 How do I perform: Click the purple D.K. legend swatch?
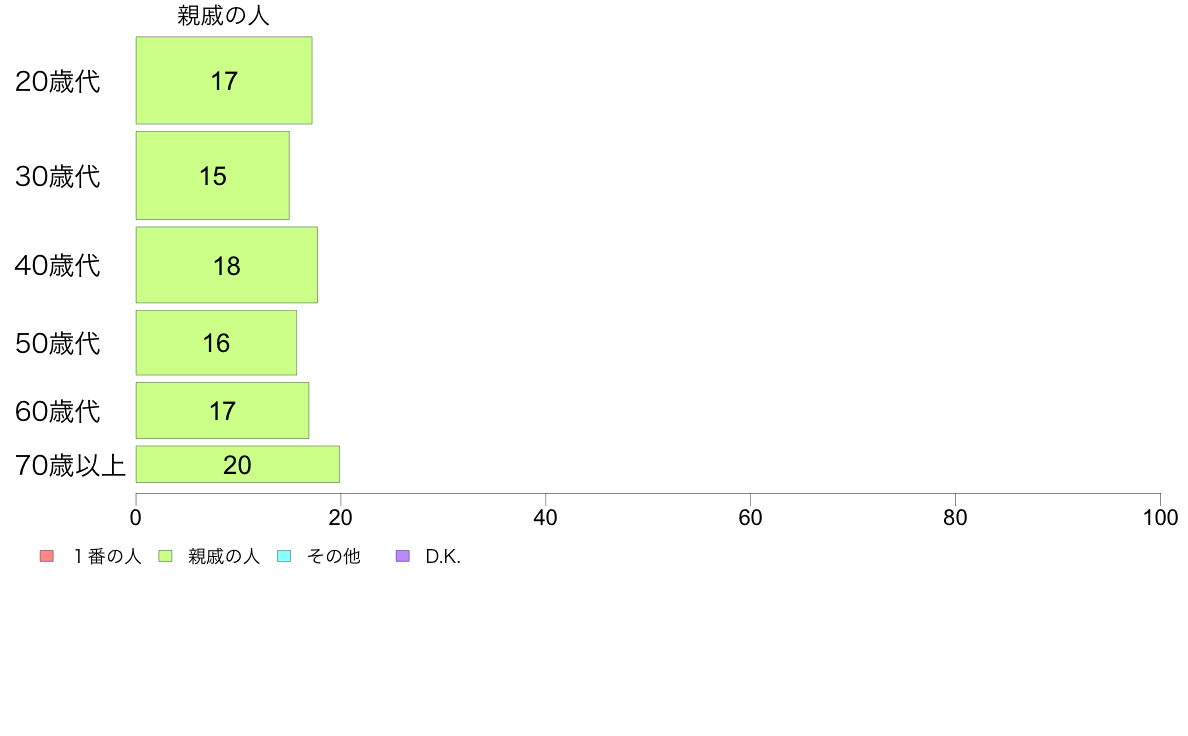(x=403, y=556)
